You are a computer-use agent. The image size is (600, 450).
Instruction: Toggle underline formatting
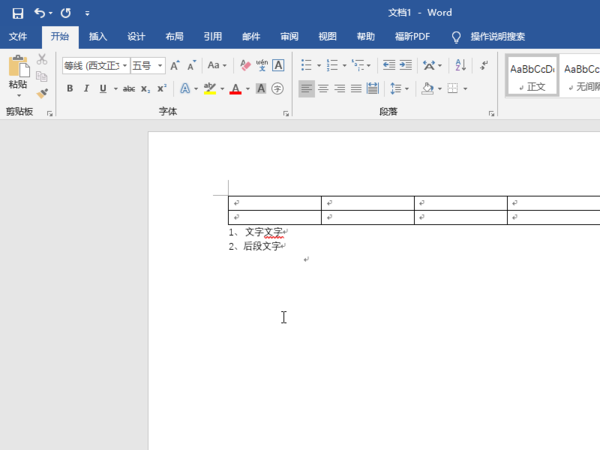(103, 89)
